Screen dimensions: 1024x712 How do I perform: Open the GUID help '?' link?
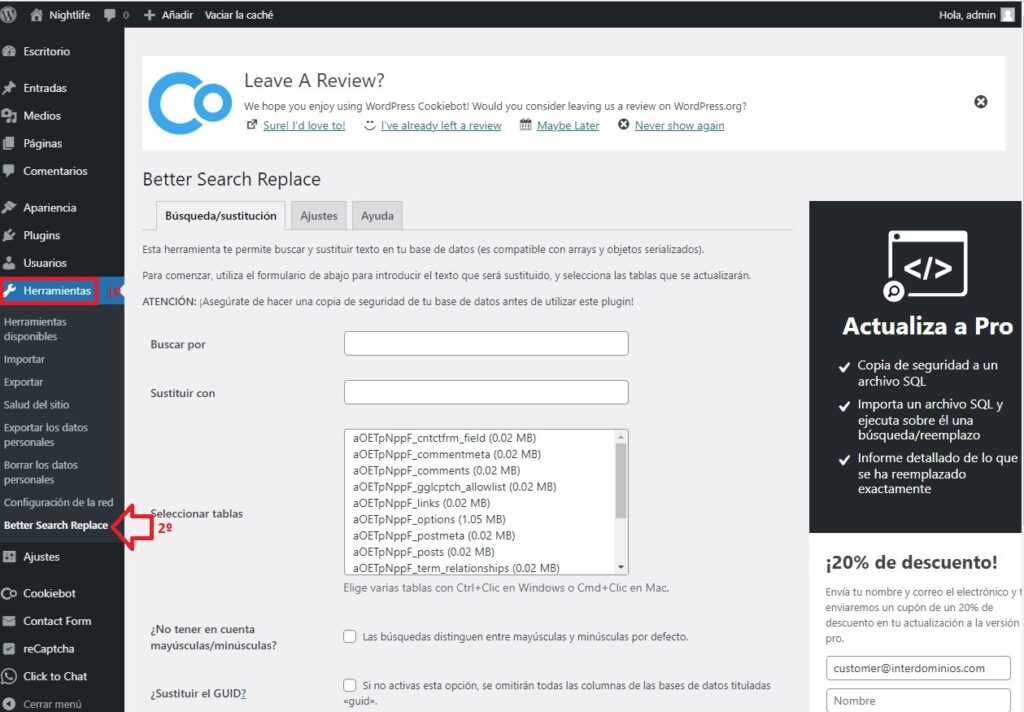[x=243, y=694]
